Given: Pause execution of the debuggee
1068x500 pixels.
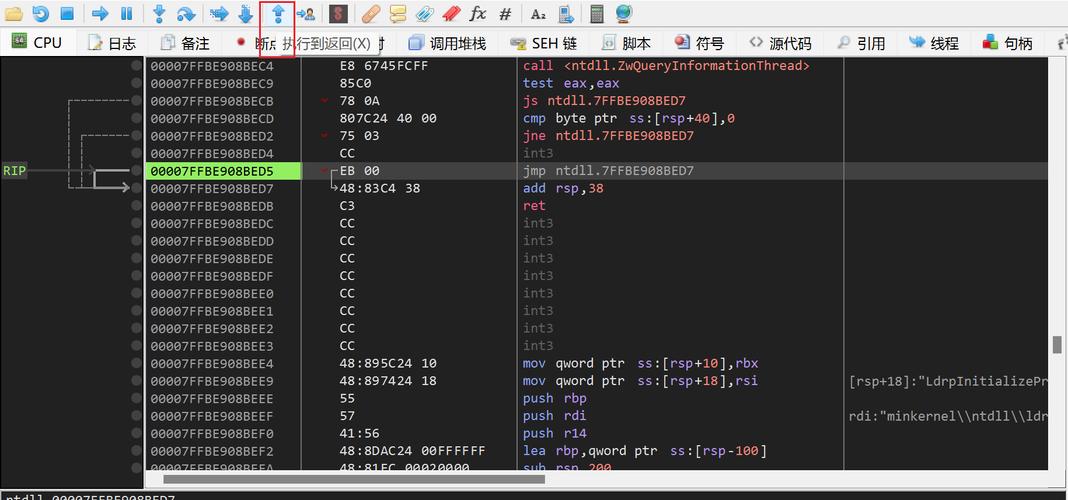Looking at the screenshot, I should pos(126,14).
